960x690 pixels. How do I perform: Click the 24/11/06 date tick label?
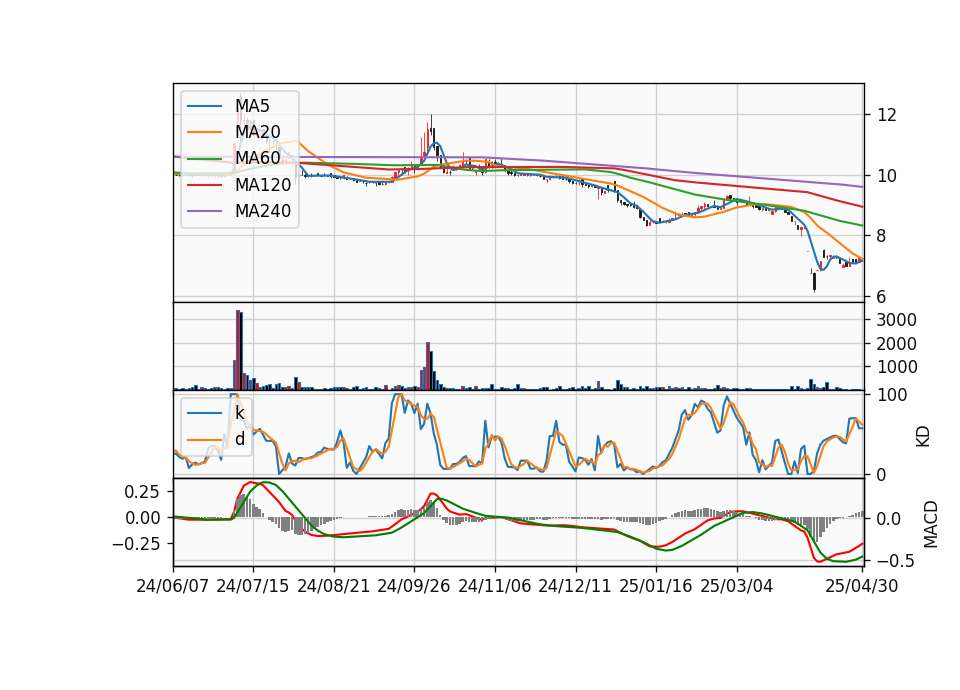495,586
